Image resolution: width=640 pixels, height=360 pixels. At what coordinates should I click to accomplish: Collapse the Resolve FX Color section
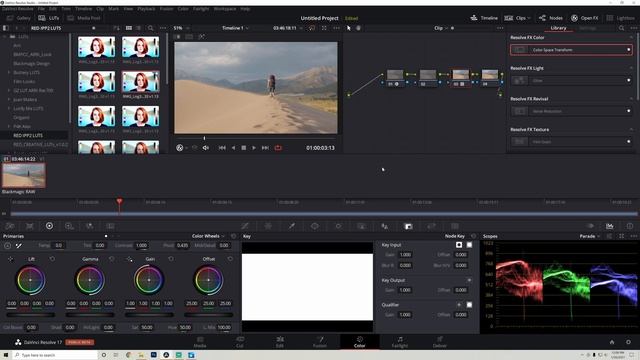(631, 37)
